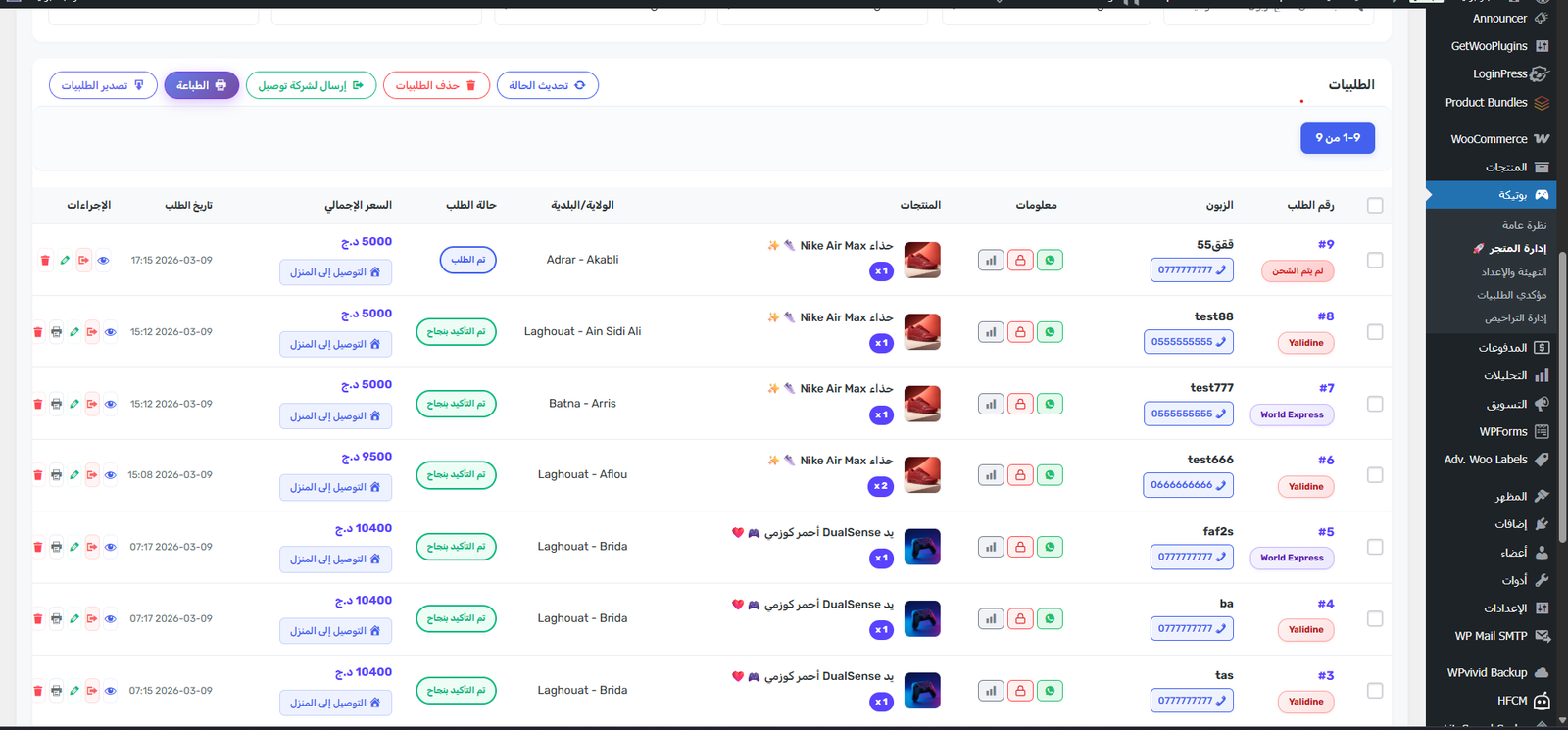1568x730 pixels.
Task: Click the purple print button in toolbar
Action: (x=201, y=85)
